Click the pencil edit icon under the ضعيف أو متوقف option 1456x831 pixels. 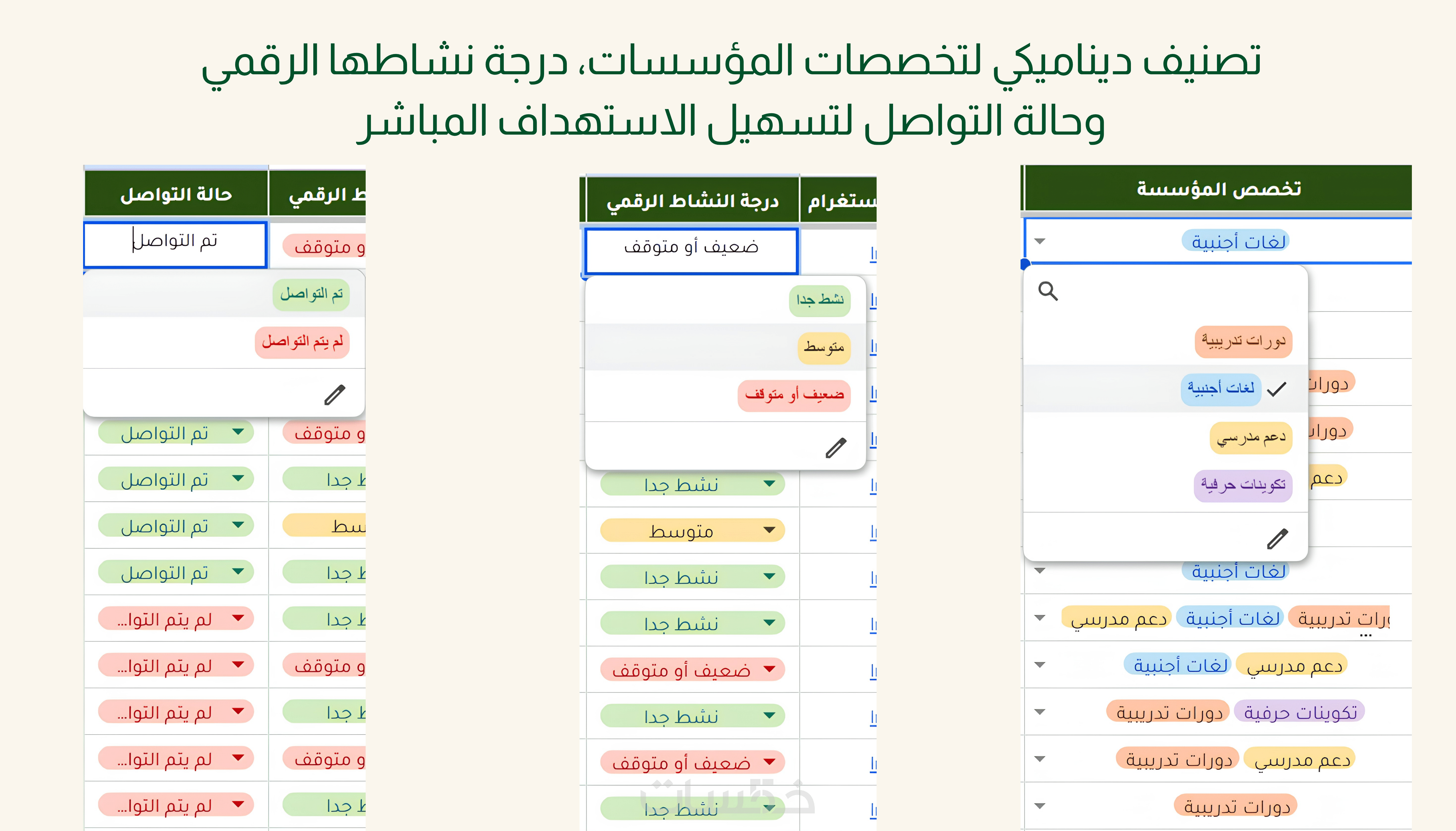(836, 448)
